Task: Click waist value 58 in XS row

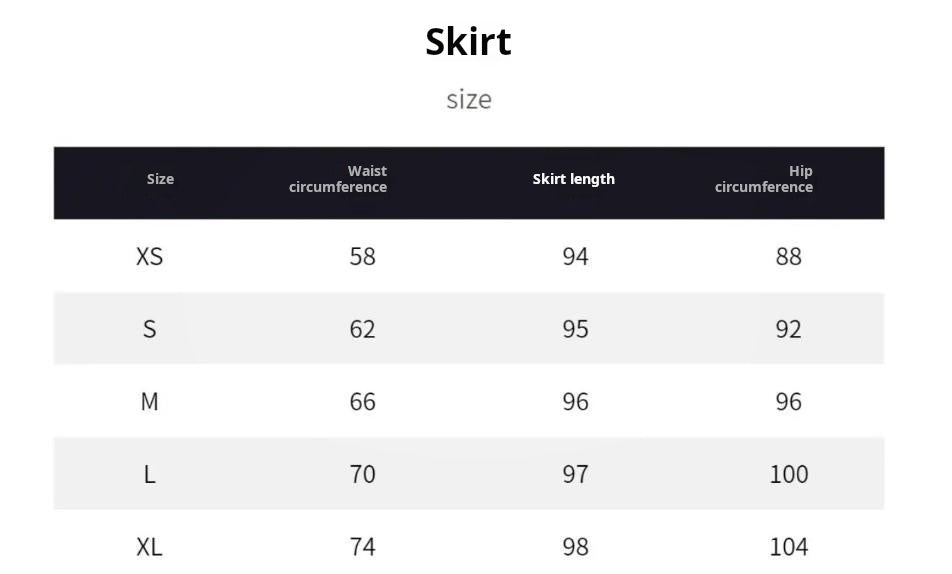Action: point(362,257)
